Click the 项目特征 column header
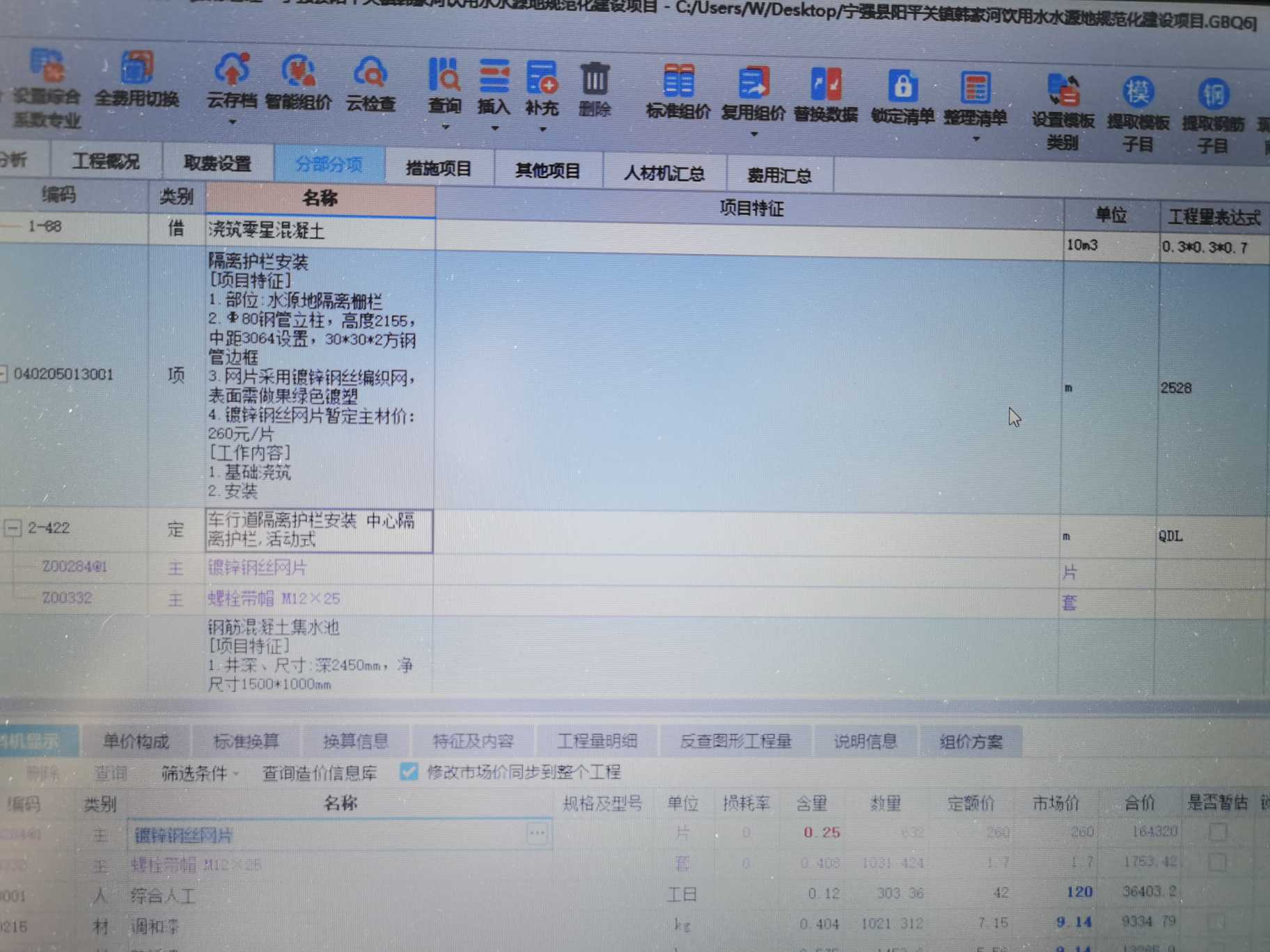Screen dimensions: 1270x952 (751, 208)
